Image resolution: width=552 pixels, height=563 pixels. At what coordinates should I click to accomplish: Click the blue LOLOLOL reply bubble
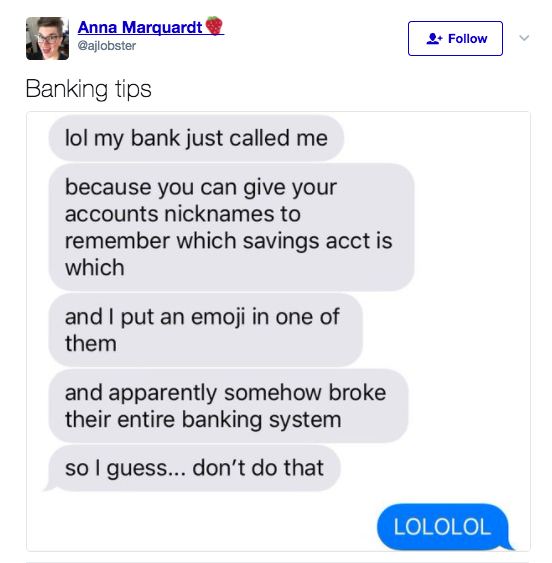tap(442, 527)
